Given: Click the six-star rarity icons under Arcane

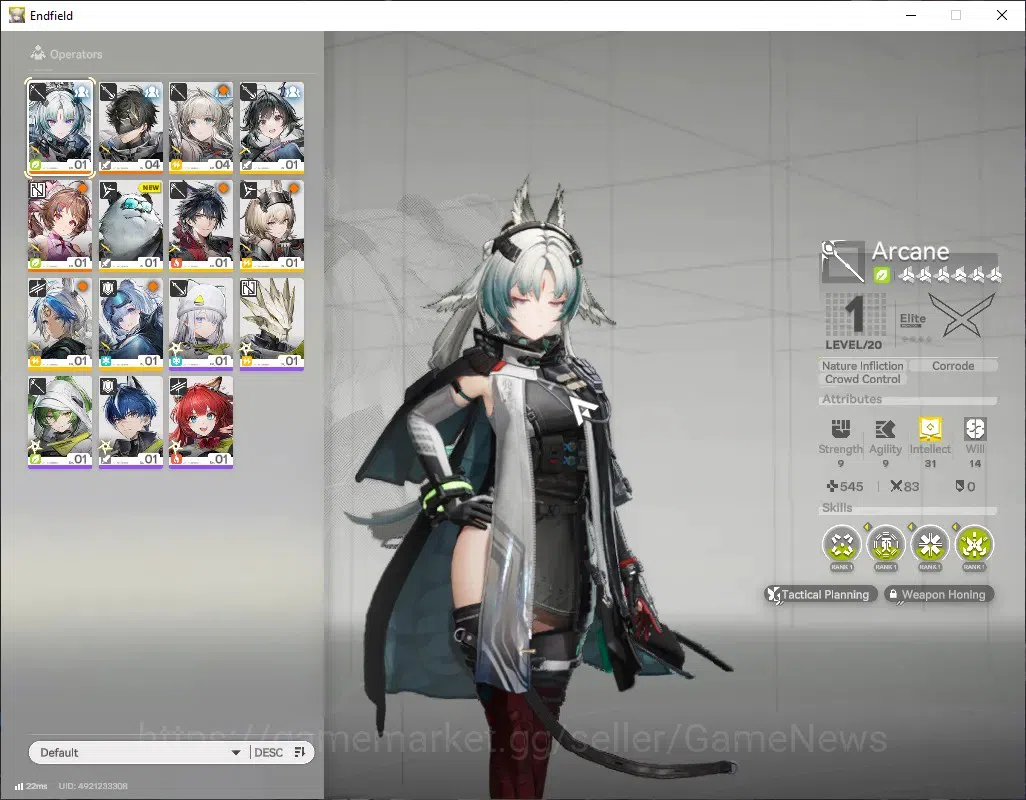Looking at the screenshot, I should [949, 275].
